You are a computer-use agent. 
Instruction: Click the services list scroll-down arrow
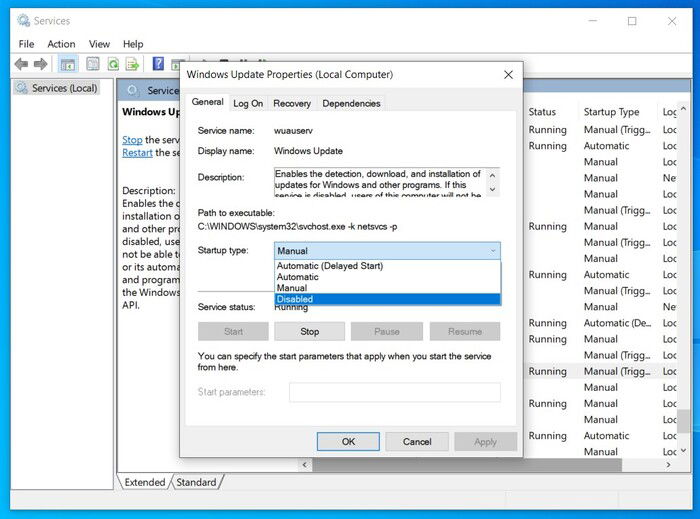pyautogui.click(x=683, y=451)
